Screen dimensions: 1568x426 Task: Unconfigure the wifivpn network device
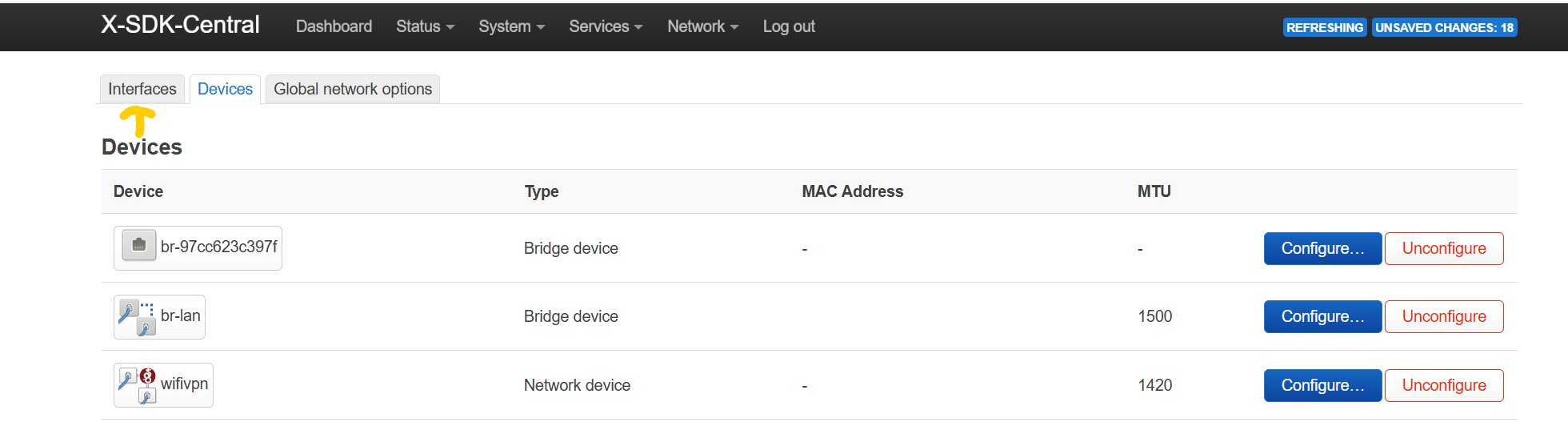1444,385
